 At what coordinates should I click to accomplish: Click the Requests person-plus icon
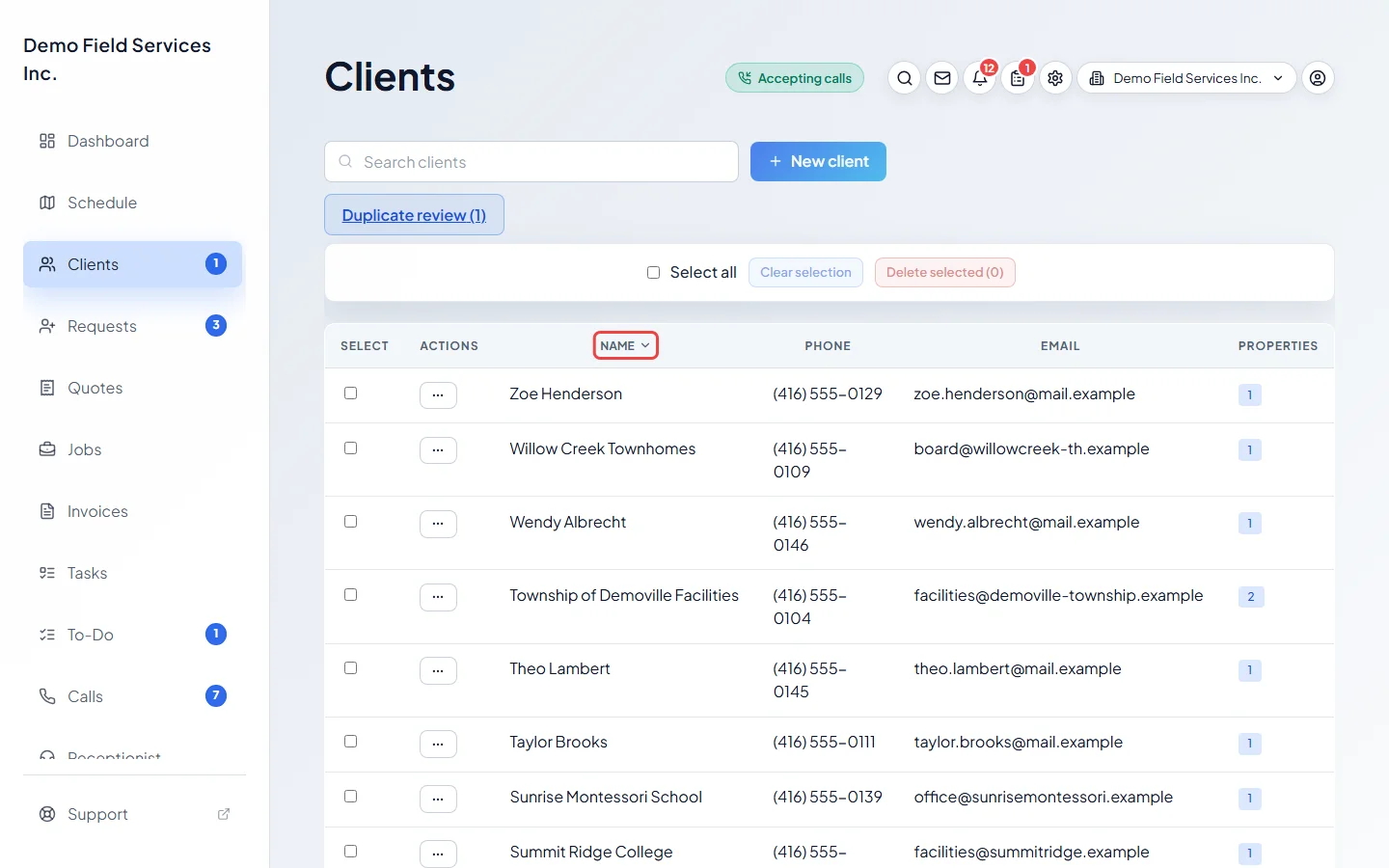47,326
